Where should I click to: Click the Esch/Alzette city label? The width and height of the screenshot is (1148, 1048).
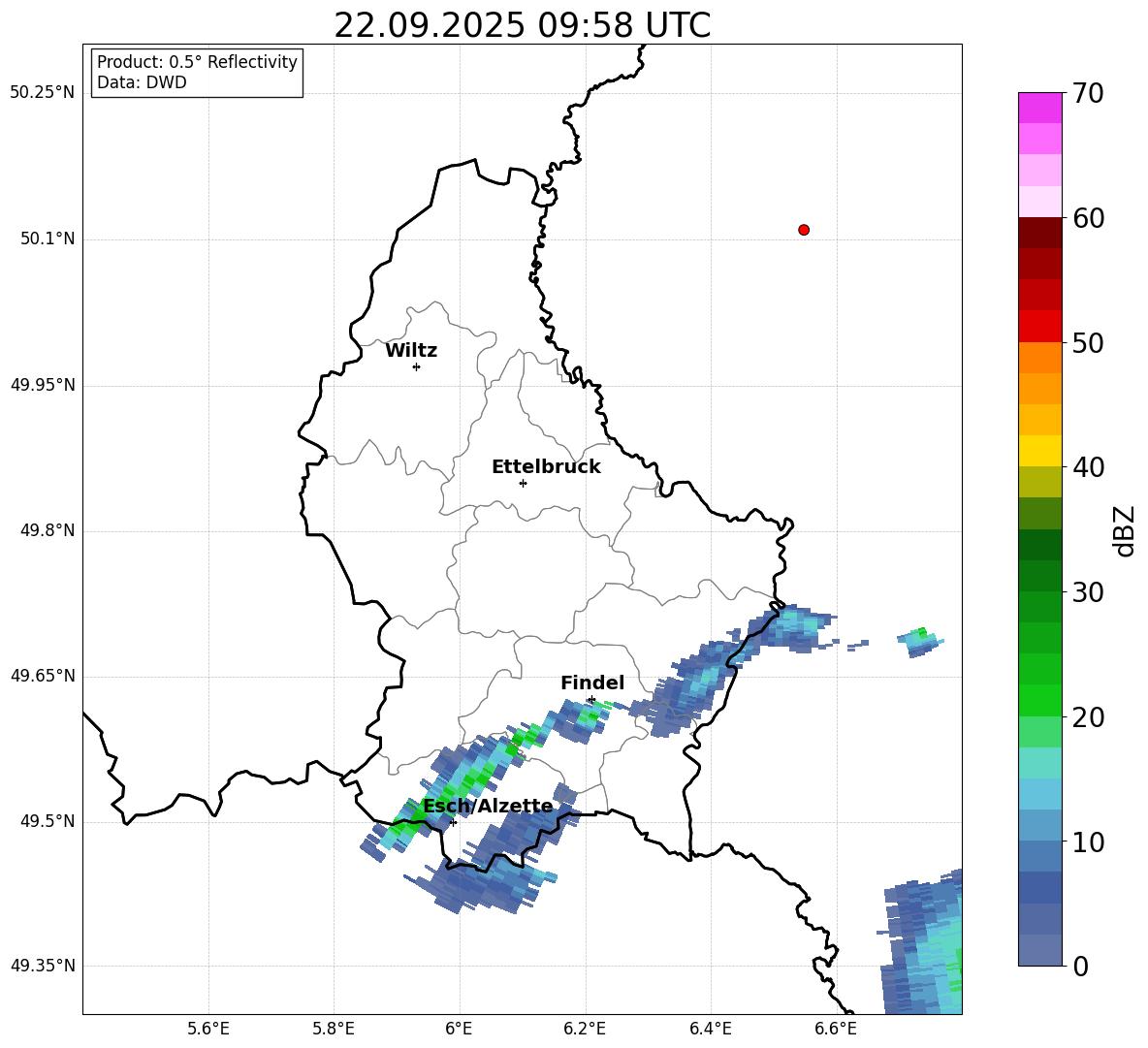coord(488,807)
